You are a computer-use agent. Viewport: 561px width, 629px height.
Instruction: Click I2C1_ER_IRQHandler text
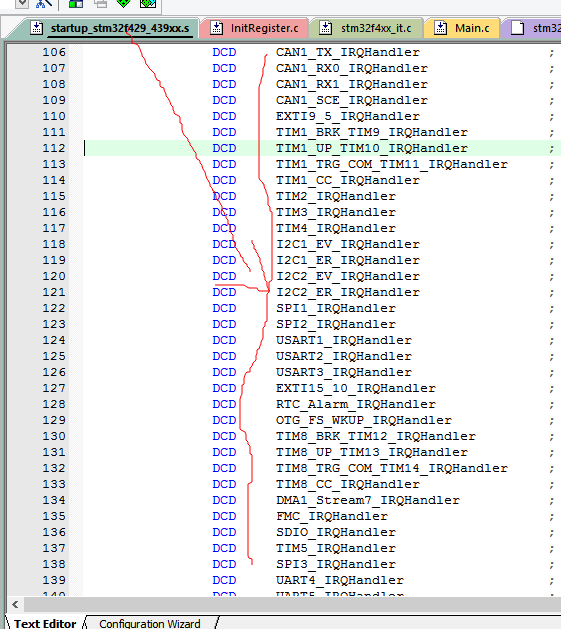pos(348,261)
